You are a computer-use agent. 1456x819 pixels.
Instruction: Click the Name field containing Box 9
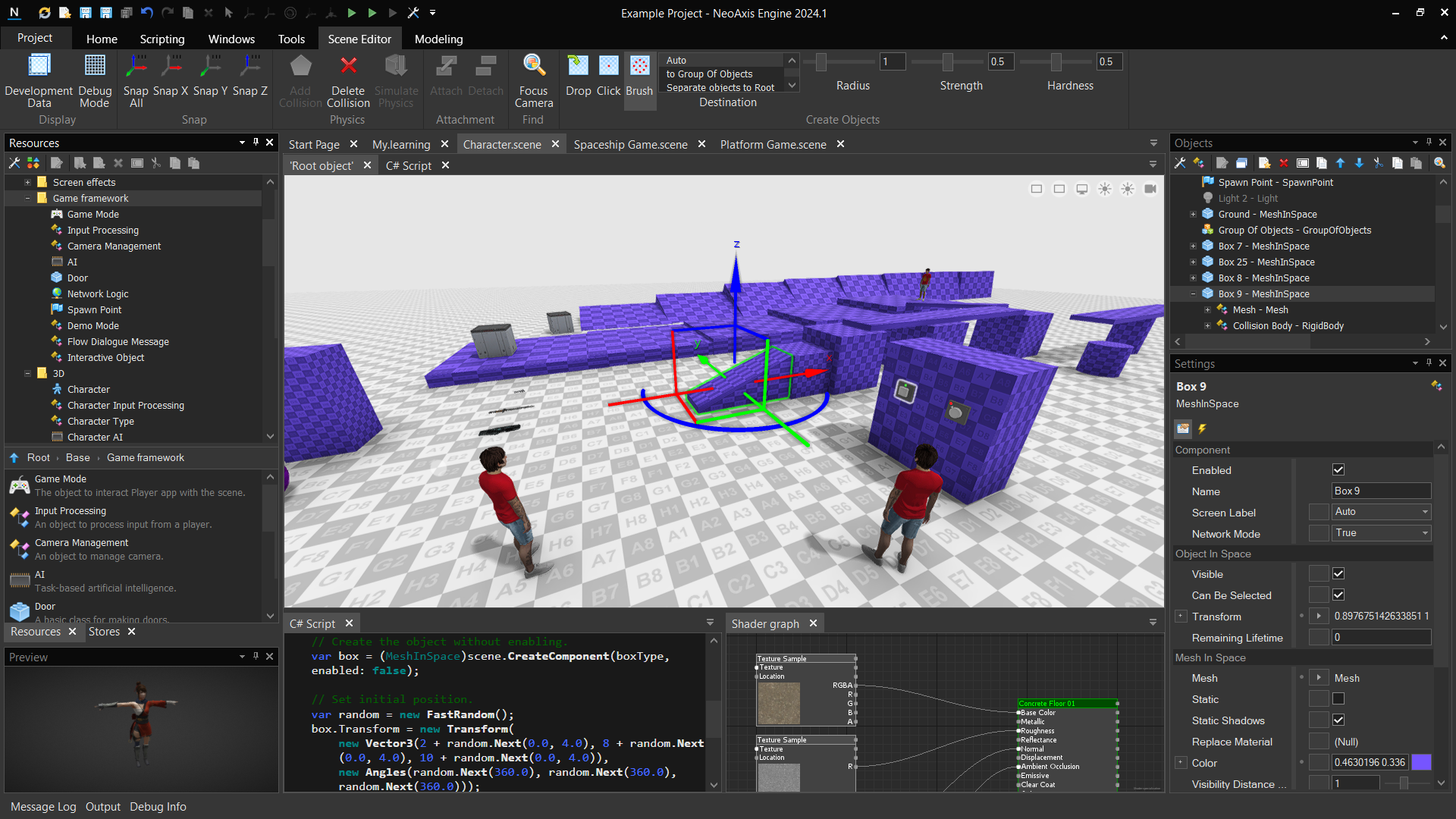[1381, 491]
